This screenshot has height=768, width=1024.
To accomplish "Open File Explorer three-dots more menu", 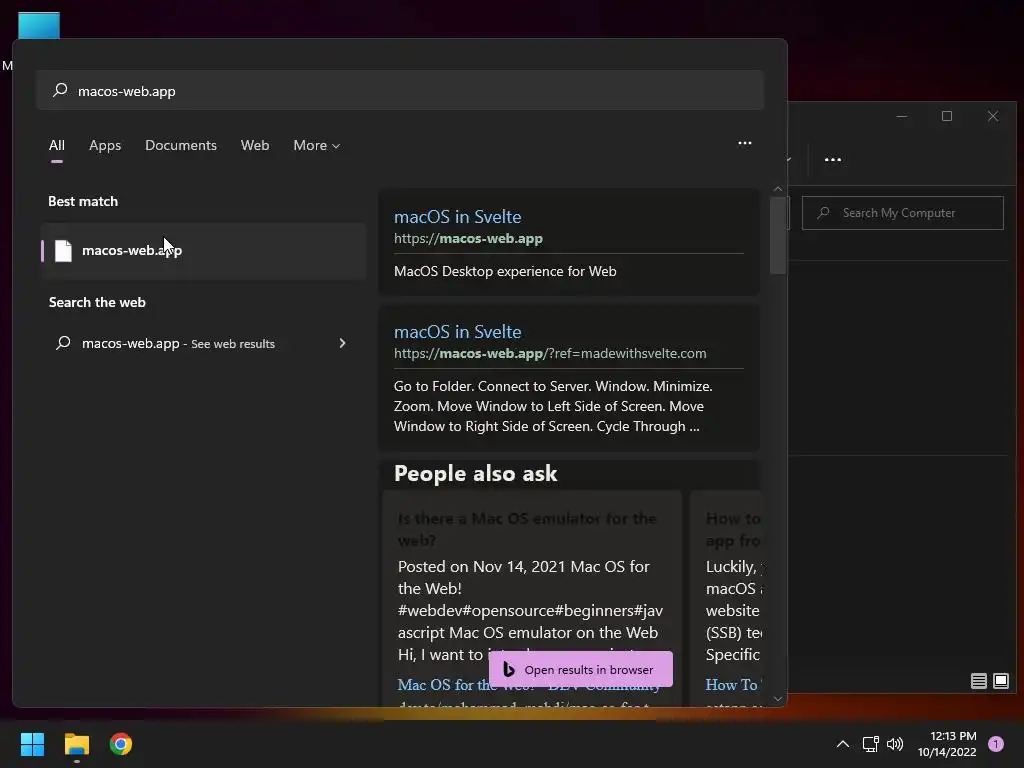I will pos(833,159).
